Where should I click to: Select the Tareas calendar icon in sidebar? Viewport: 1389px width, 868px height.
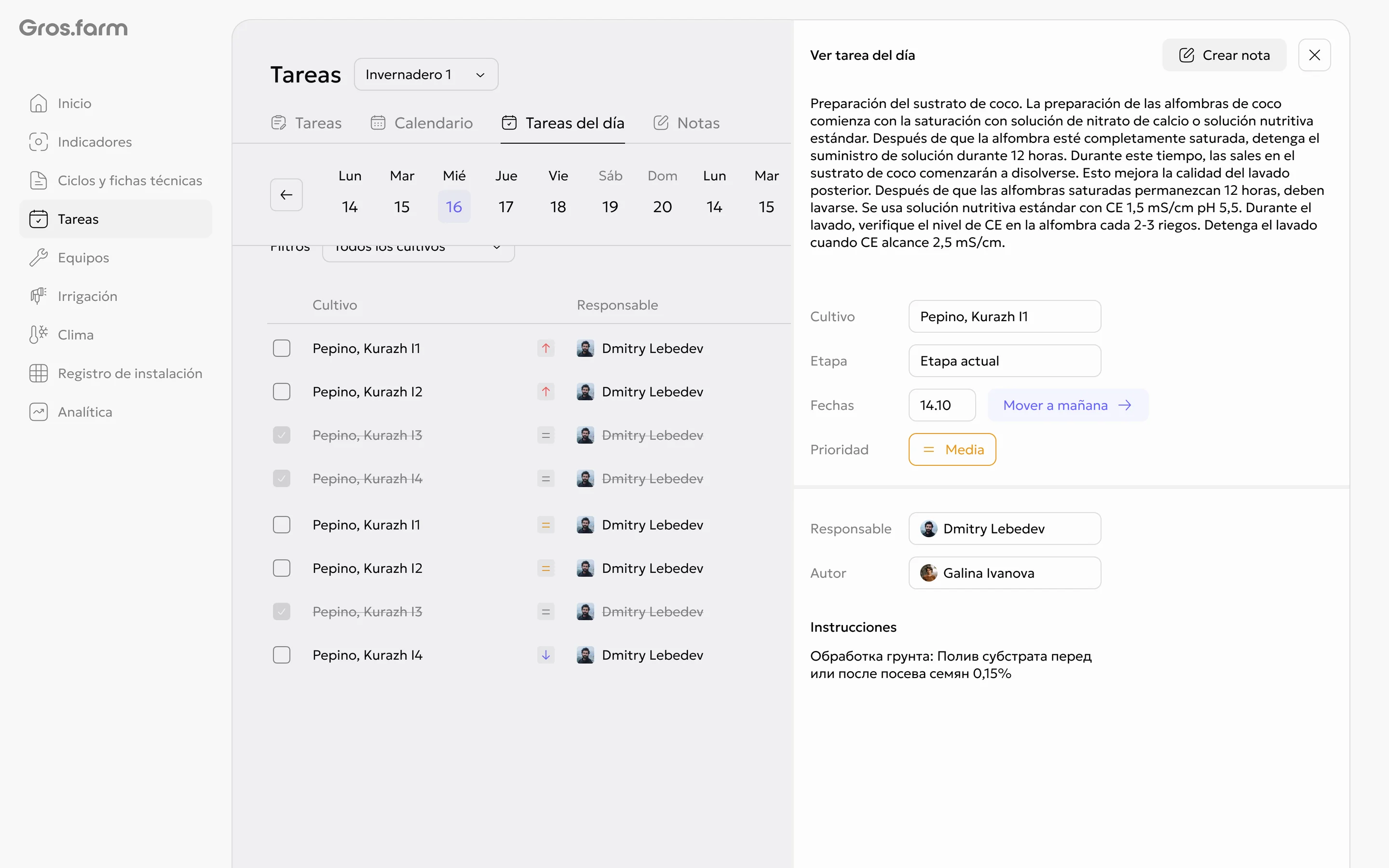point(39,219)
